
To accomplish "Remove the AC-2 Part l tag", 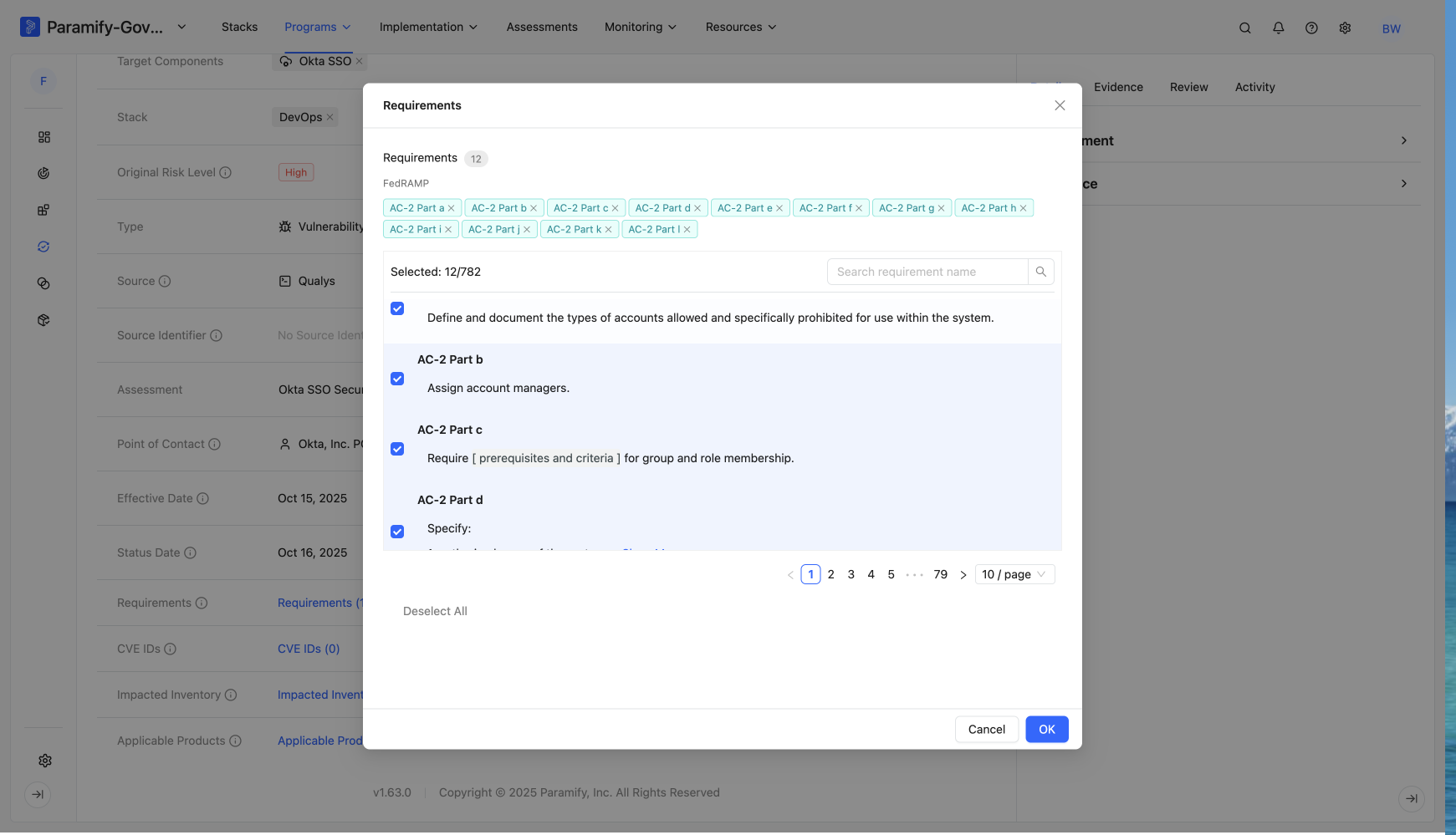I will (687, 230).
